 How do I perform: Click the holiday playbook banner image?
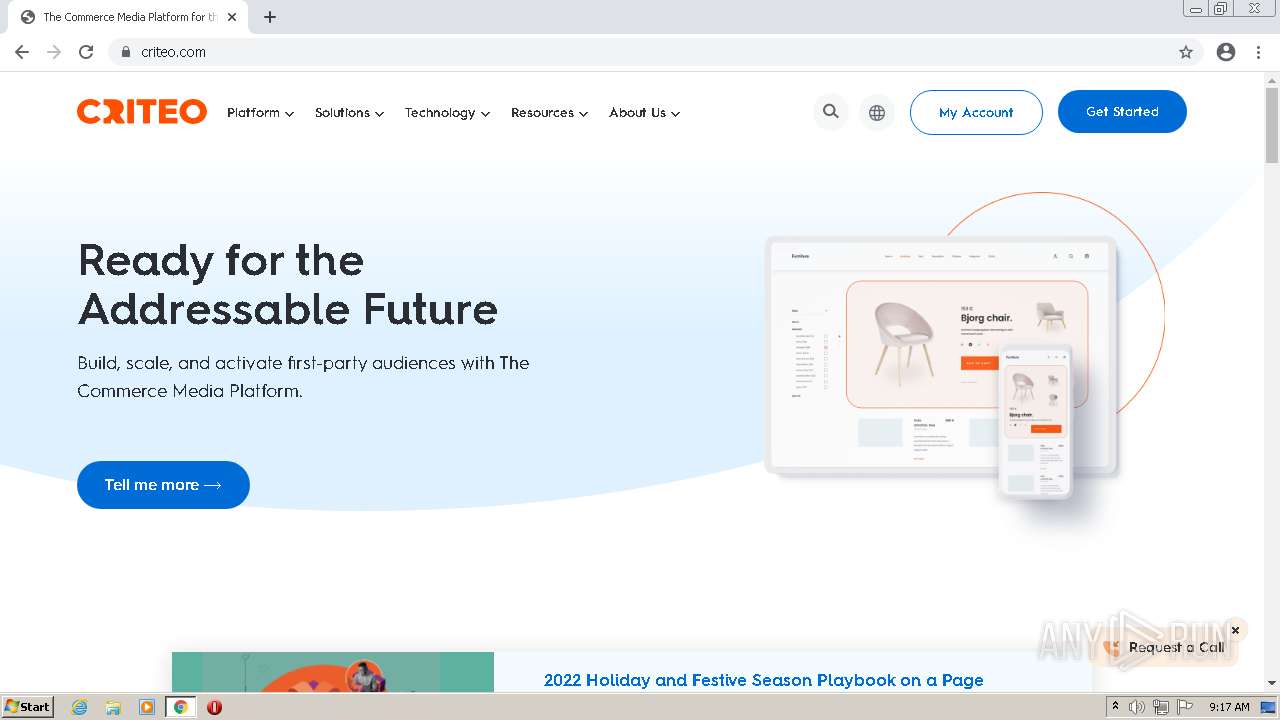tap(333, 672)
